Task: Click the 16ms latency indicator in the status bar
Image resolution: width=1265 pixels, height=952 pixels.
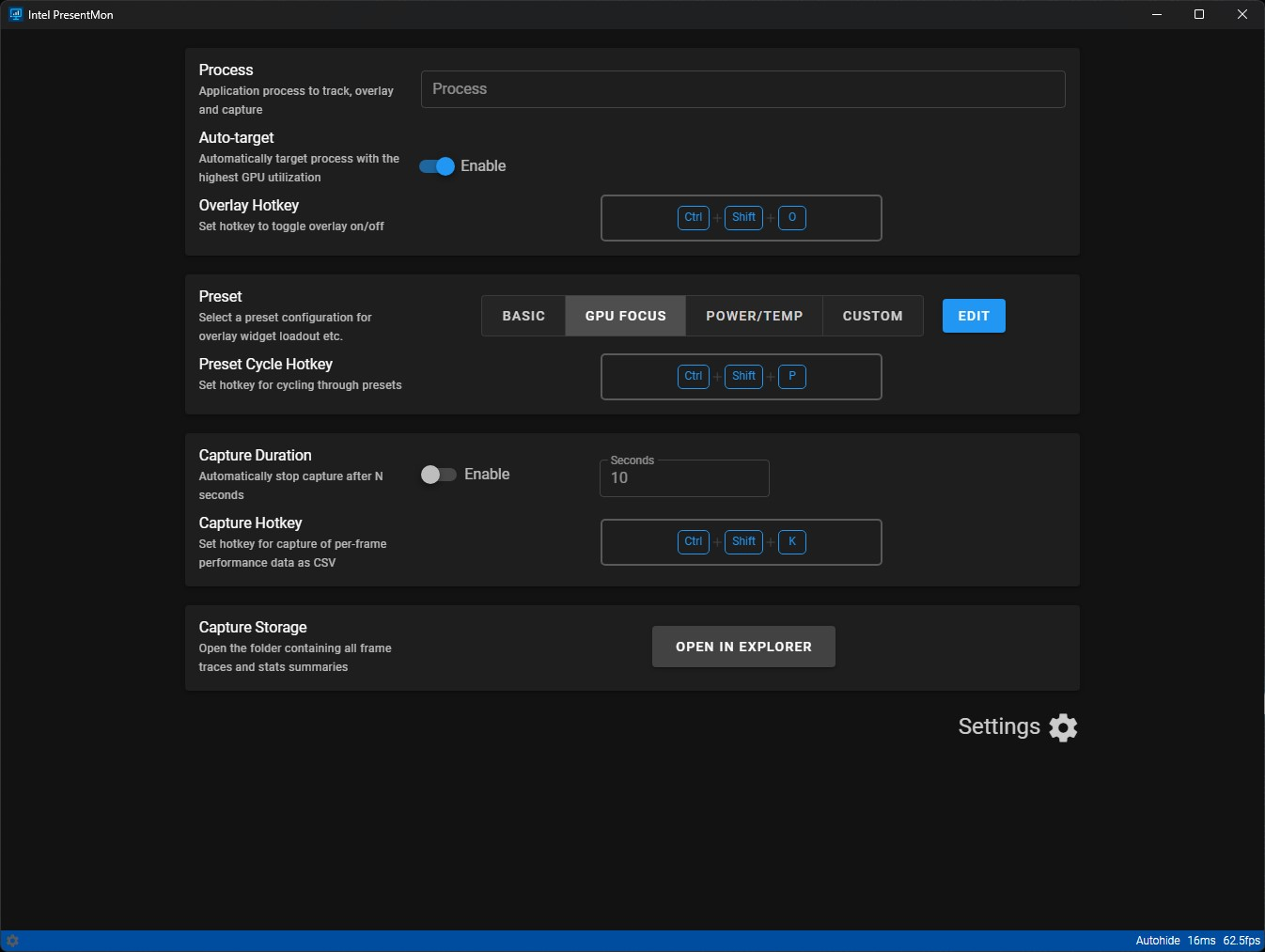Action: click(x=1202, y=940)
